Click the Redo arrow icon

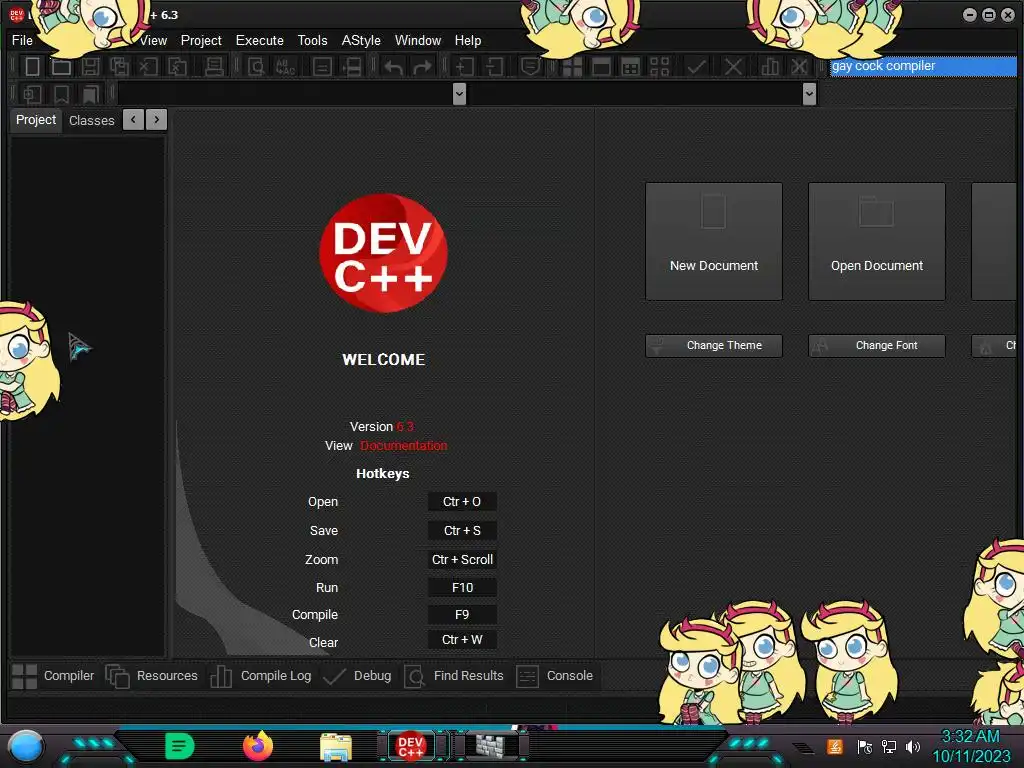[423, 67]
